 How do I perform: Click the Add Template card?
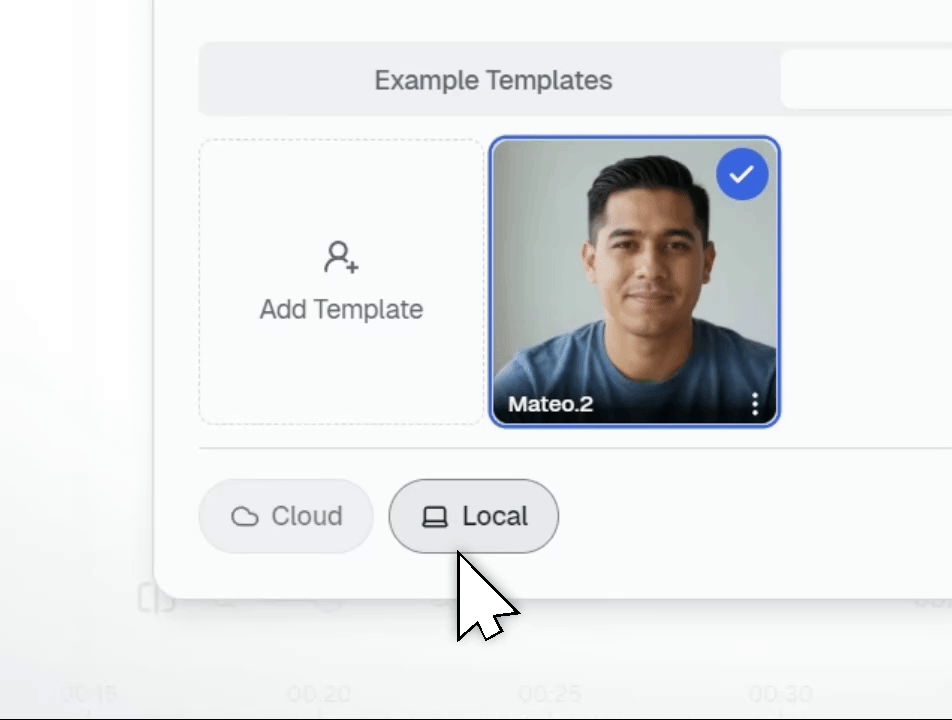click(341, 282)
